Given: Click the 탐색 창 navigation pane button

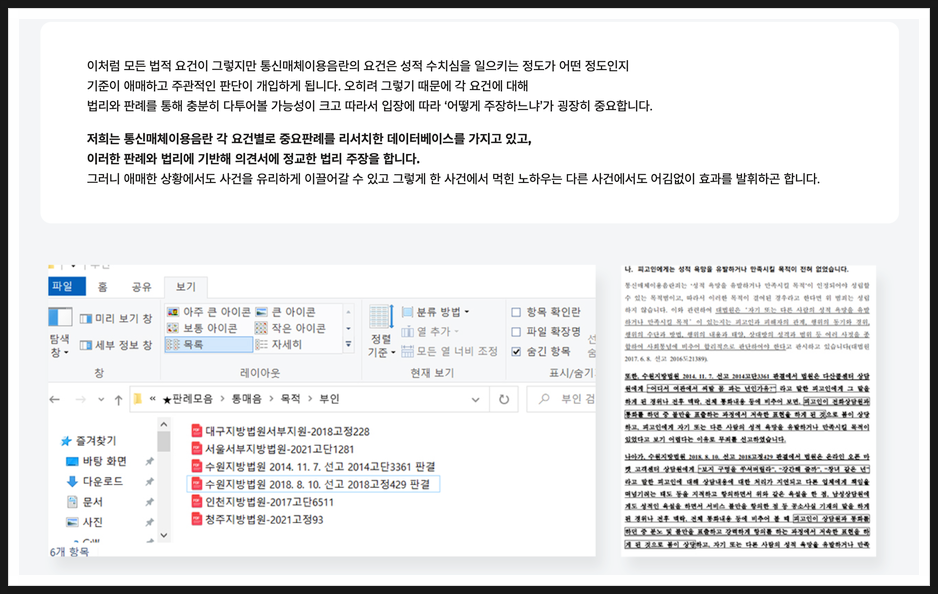Looking at the screenshot, I should point(59,333).
